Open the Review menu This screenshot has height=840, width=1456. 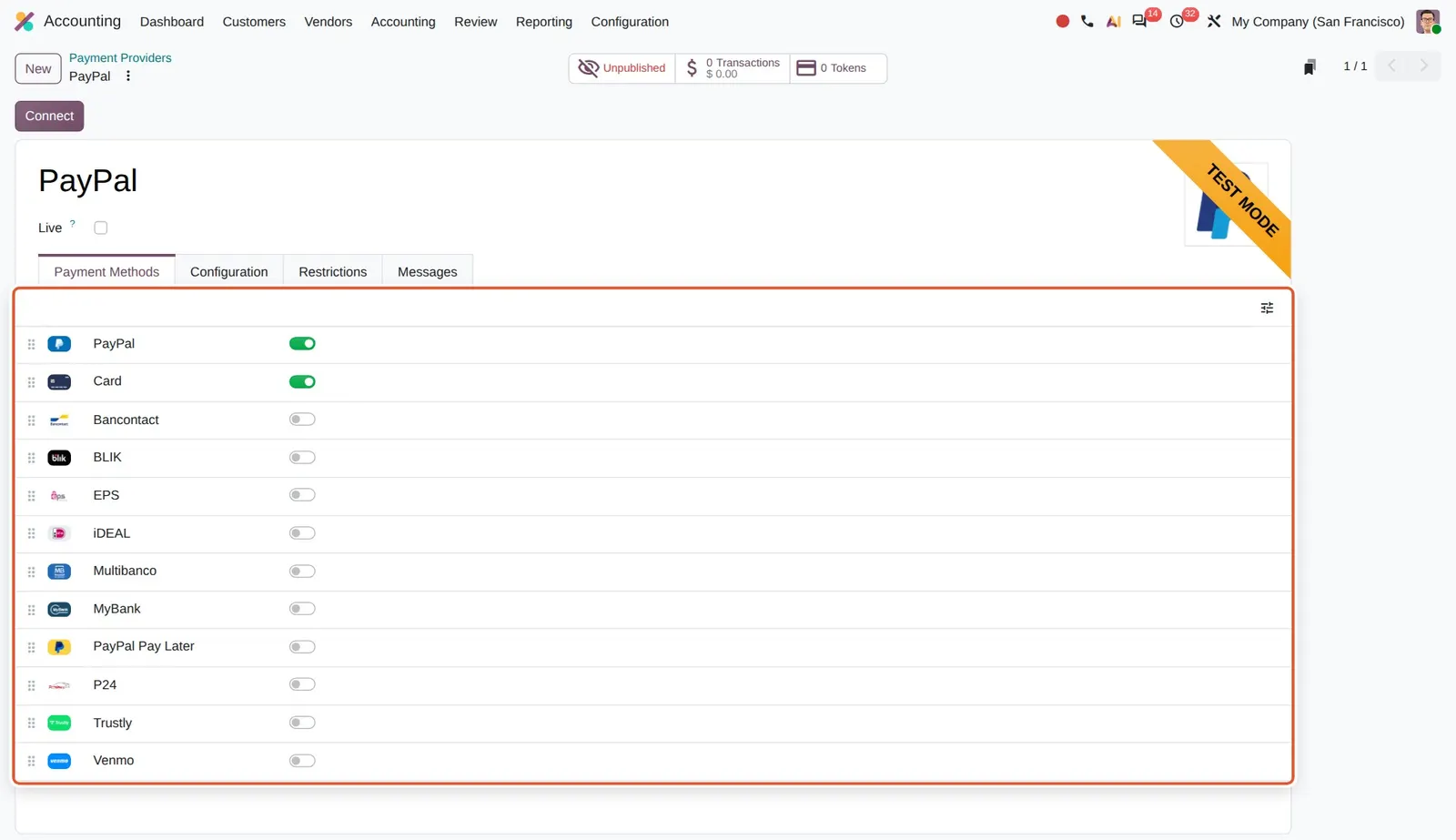pyautogui.click(x=475, y=22)
